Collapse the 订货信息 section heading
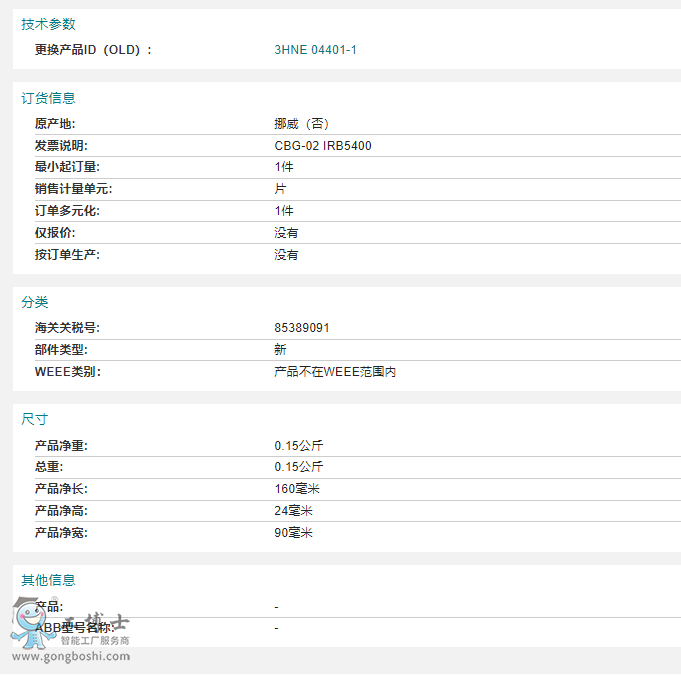The height and width of the screenshot is (676, 681). click(48, 98)
